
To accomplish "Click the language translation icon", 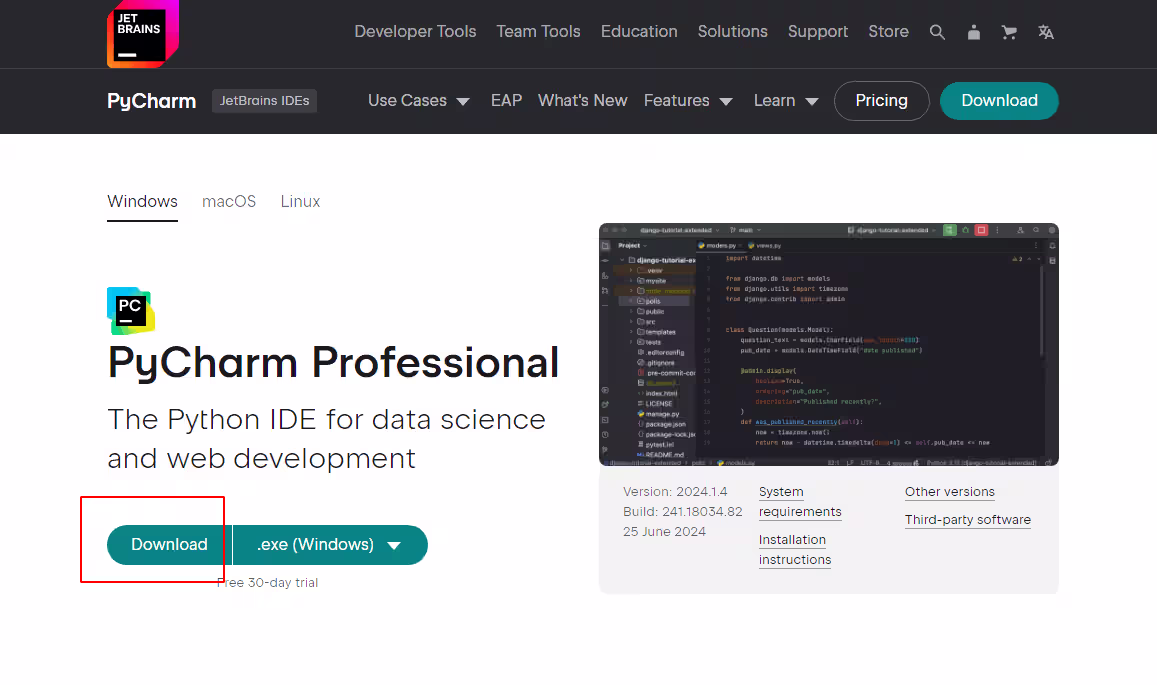I will pyautogui.click(x=1046, y=32).
